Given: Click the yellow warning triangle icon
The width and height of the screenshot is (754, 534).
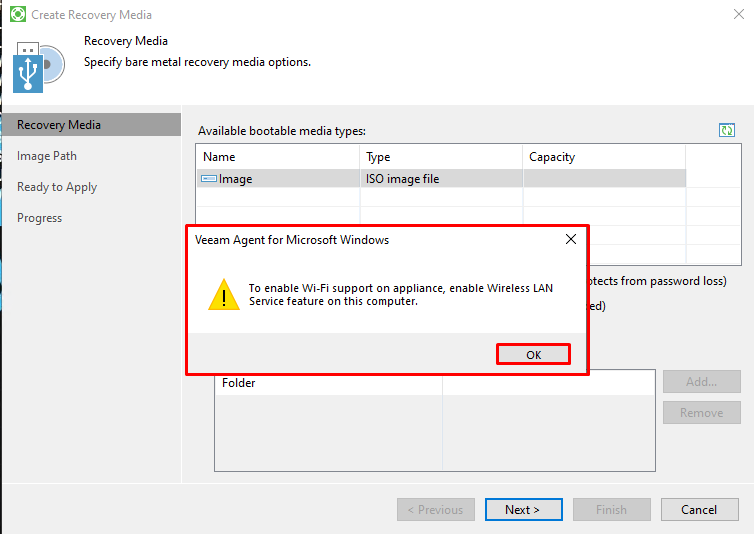Looking at the screenshot, I should coord(224,294).
